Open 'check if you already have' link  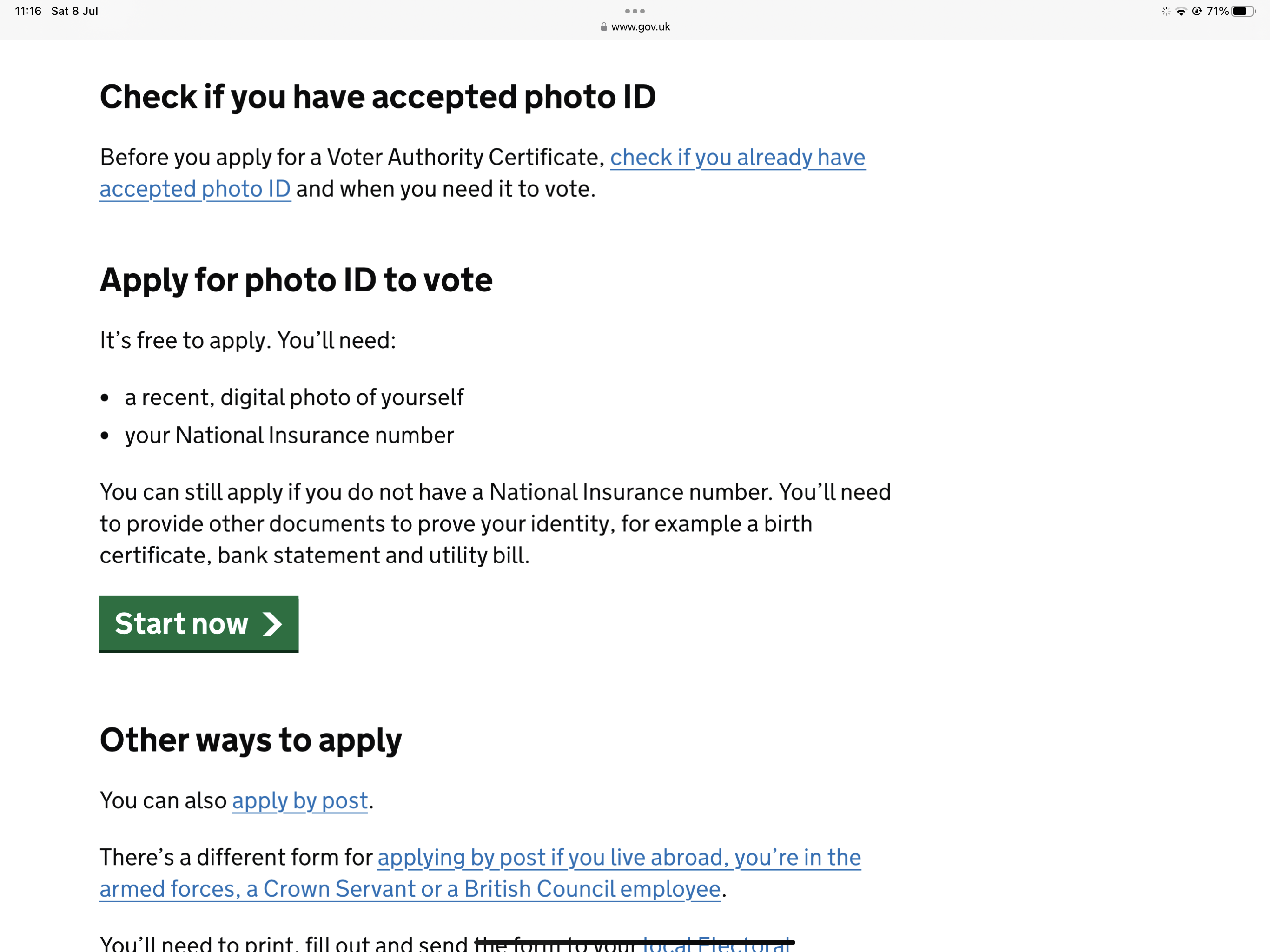tap(737, 157)
